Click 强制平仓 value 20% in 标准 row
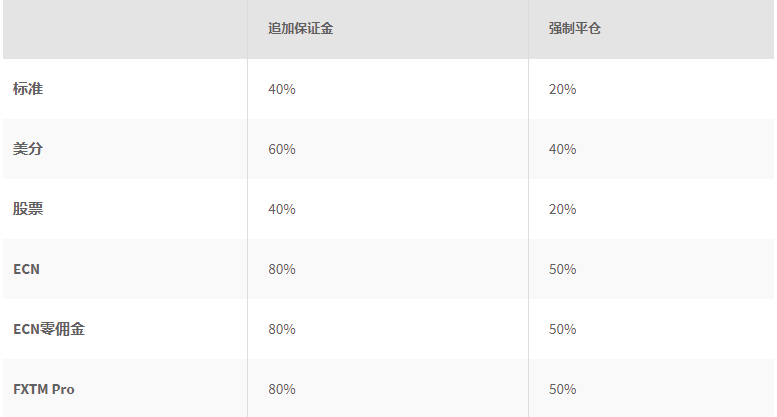Screen dimensions: 777x417 click(x=563, y=89)
